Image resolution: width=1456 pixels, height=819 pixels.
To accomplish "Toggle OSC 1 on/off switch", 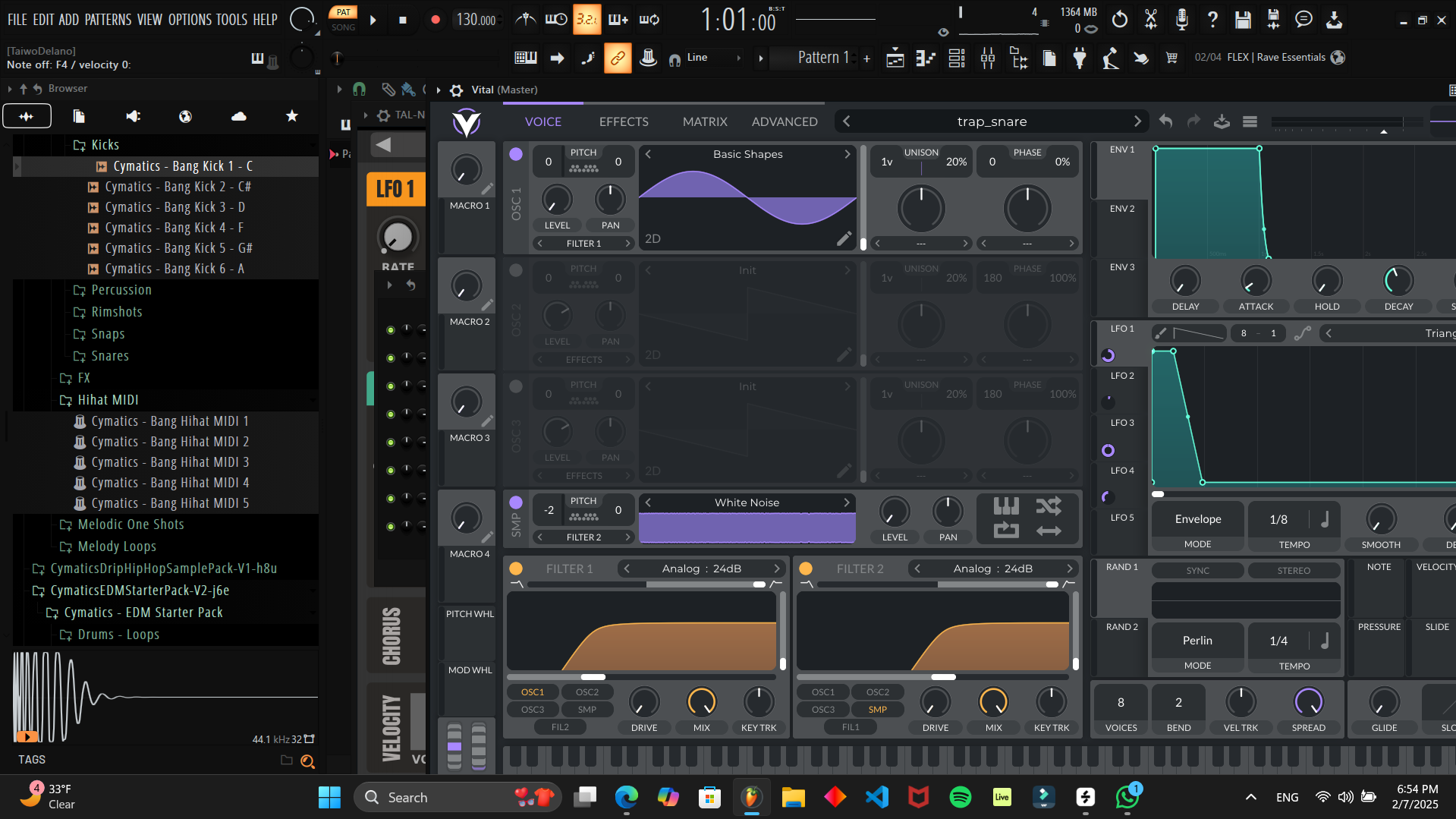I will coord(516,154).
